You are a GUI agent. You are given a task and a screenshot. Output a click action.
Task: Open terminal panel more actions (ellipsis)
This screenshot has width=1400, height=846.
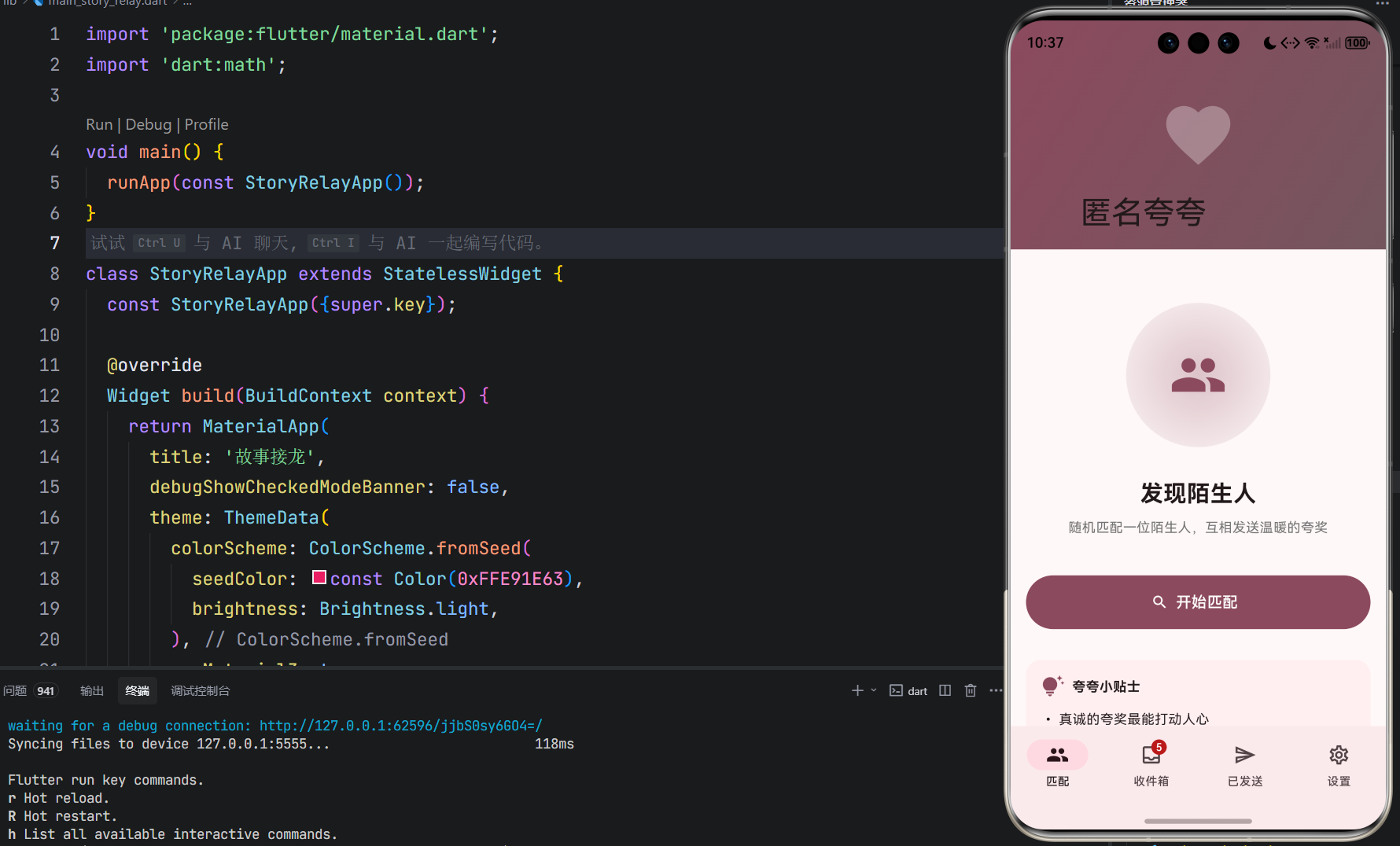pos(996,690)
